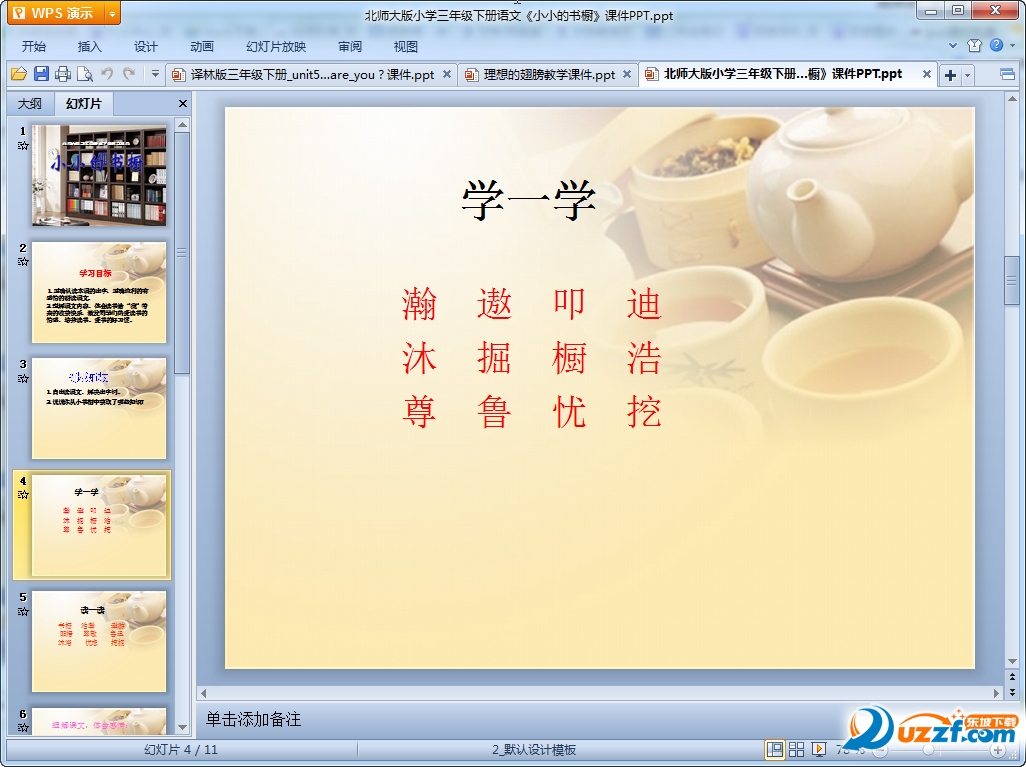The height and width of the screenshot is (767, 1026).
Task: Select the partially visible slide 6 thumbnail
Action: [x=99, y=721]
